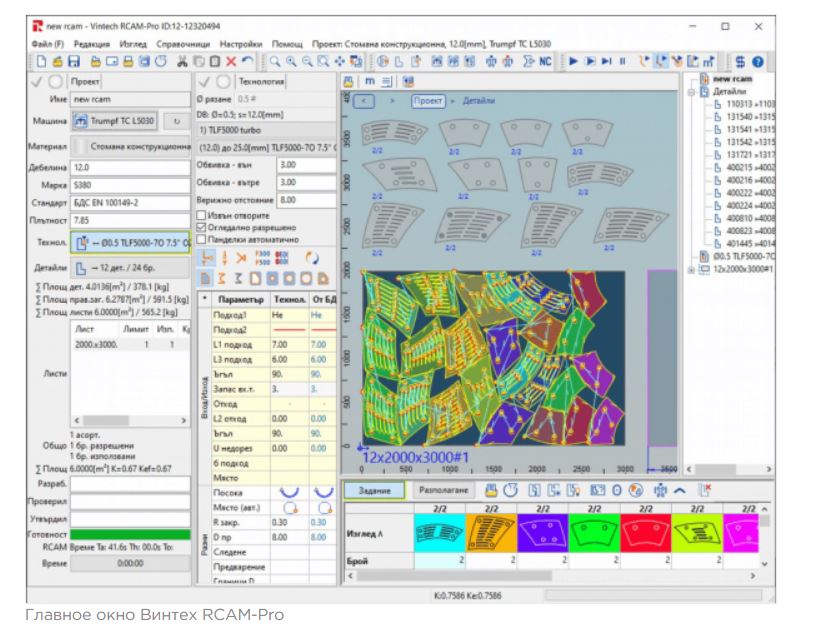Click the circle toggle next to Технология

coord(223,82)
